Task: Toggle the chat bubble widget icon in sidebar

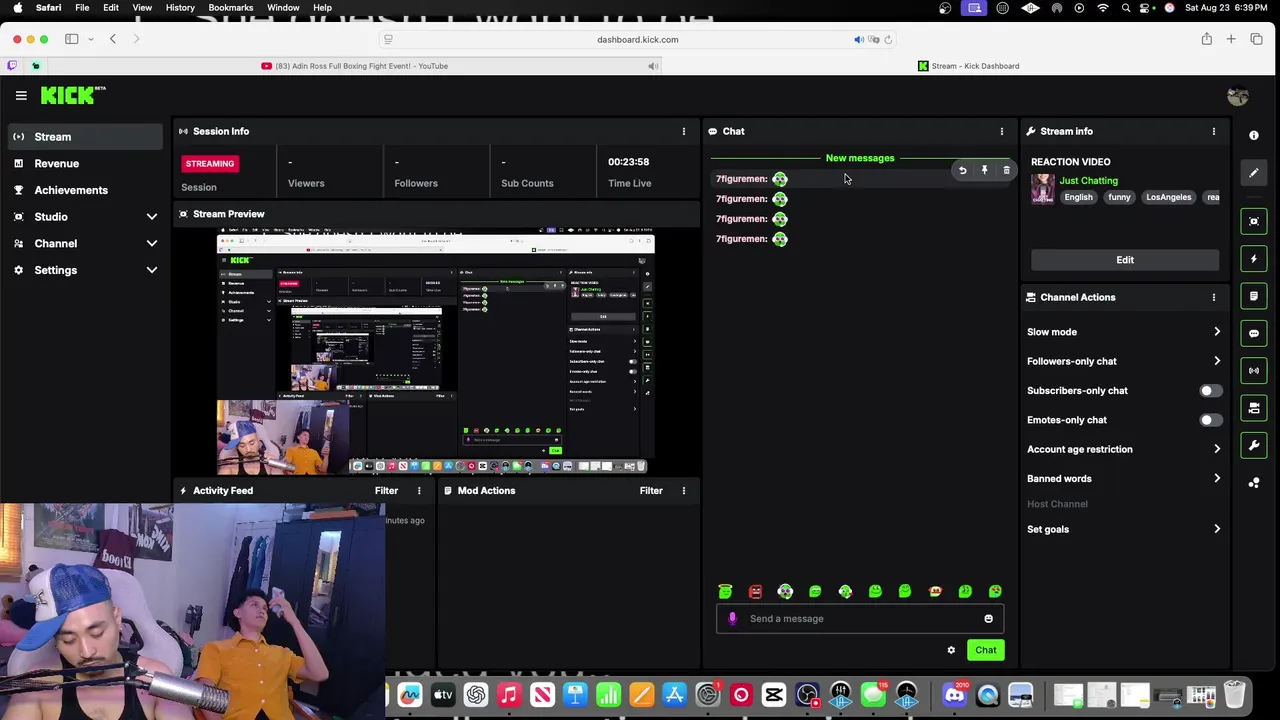Action: (x=1254, y=333)
